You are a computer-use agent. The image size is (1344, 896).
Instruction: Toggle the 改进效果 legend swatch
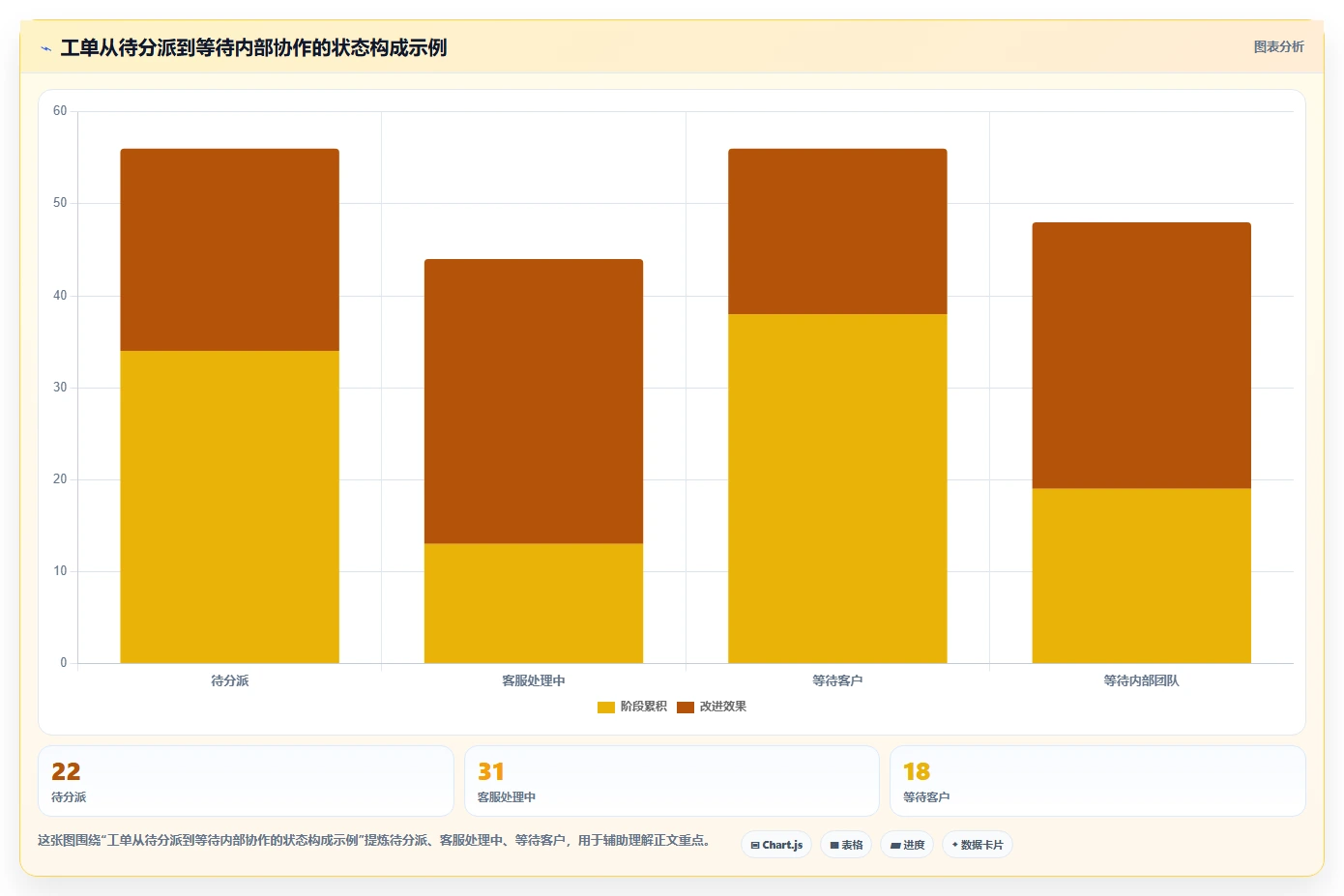(686, 708)
